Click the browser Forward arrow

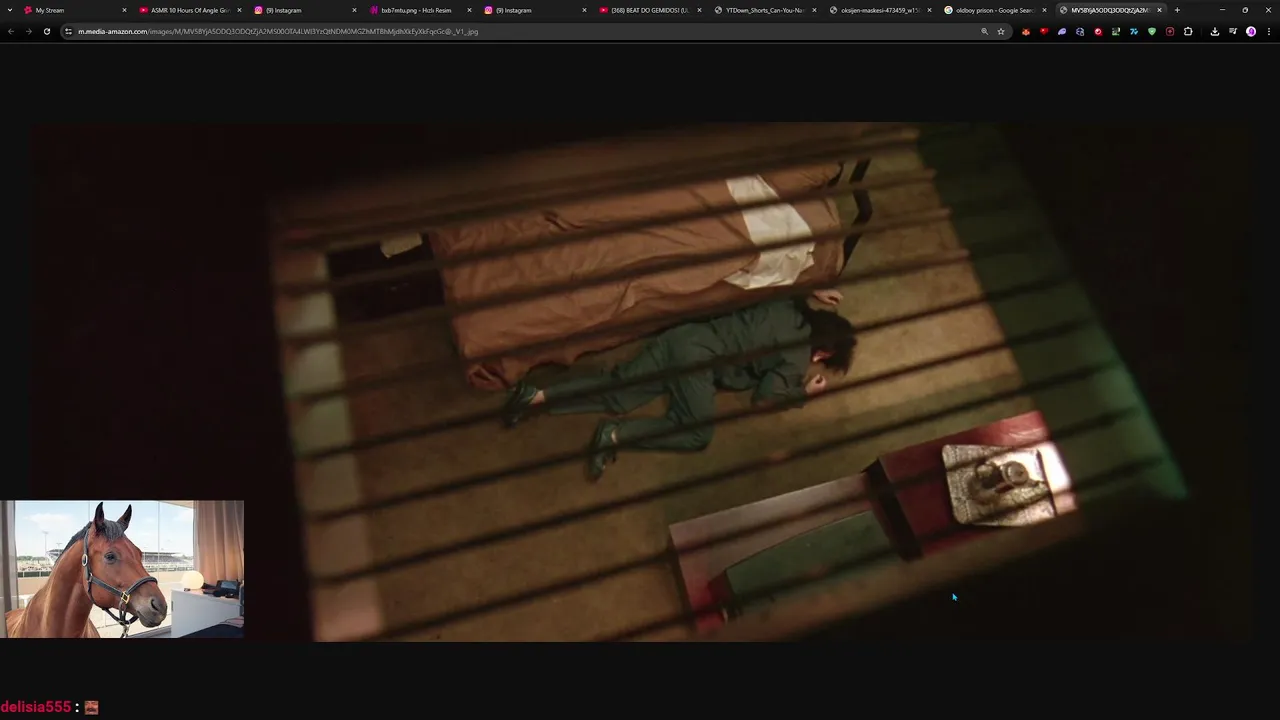28,31
